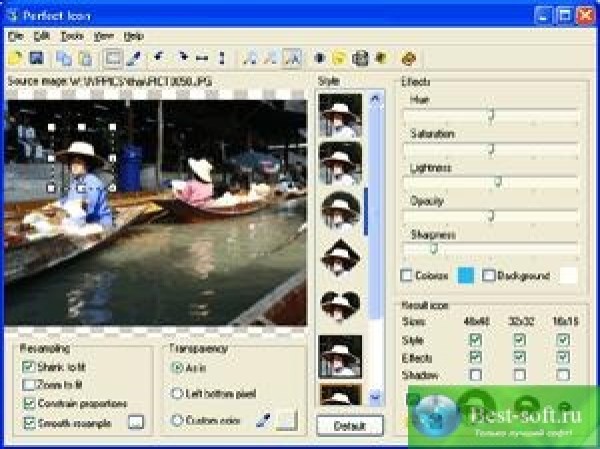
Task: Click the Paste toolbar icon
Action: (85, 59)
